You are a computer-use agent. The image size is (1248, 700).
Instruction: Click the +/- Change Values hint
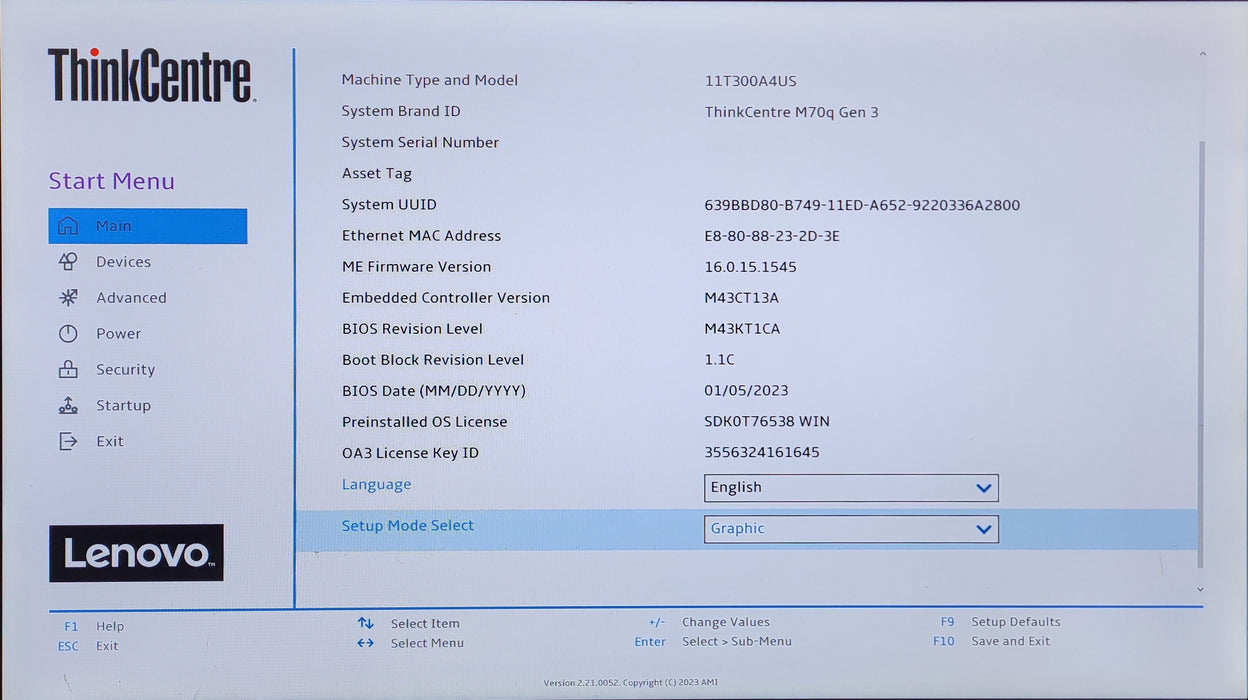(x=709, y=622)
